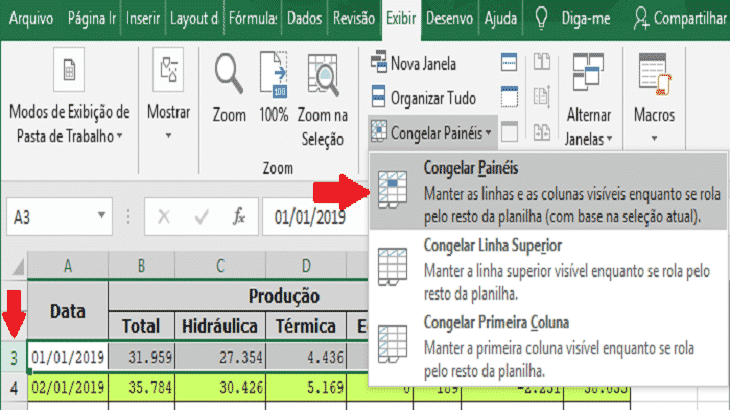Select cell with date 01/01/2019

[x=68, y=357]
